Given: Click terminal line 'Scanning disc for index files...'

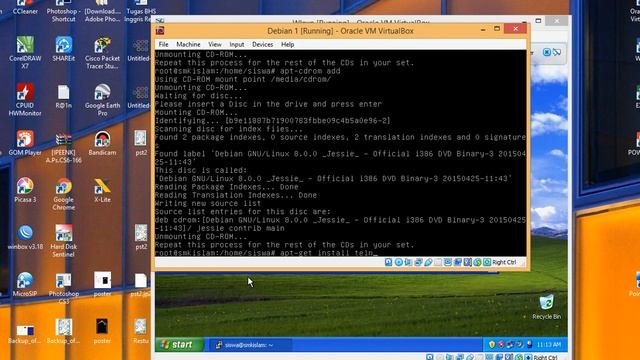Looking at the screenshot, I should click(229, 129).
